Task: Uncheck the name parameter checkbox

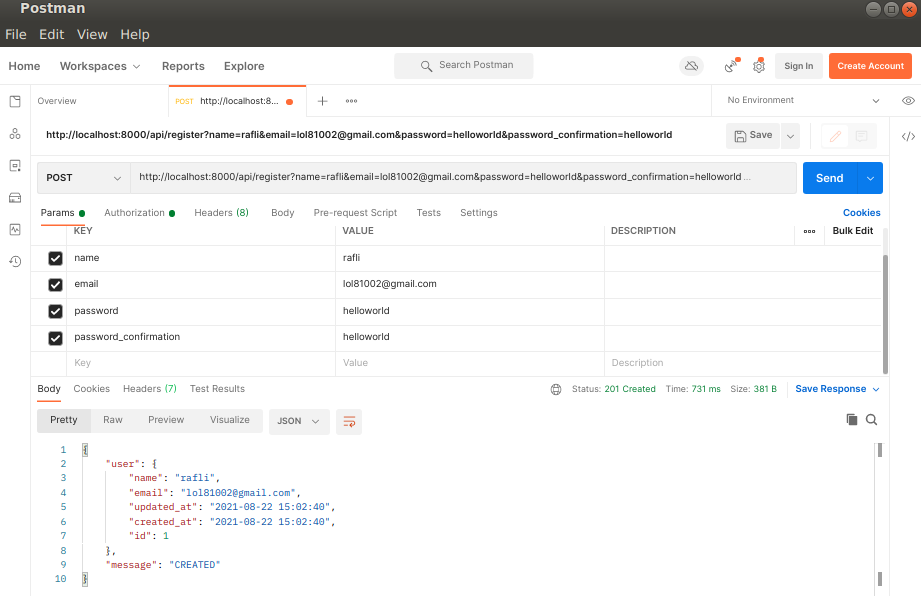Action: click(x=55, y=258)
